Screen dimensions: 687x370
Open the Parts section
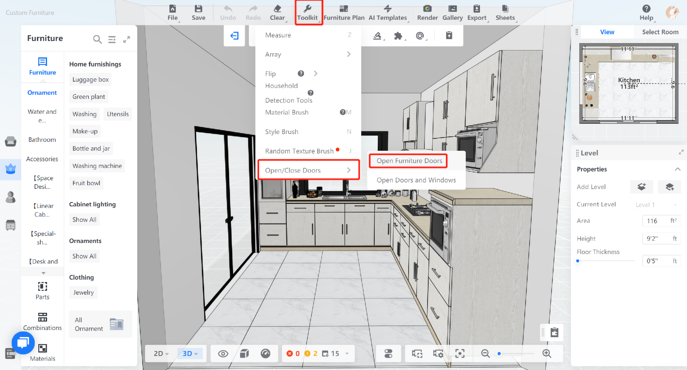click(42, 291)
